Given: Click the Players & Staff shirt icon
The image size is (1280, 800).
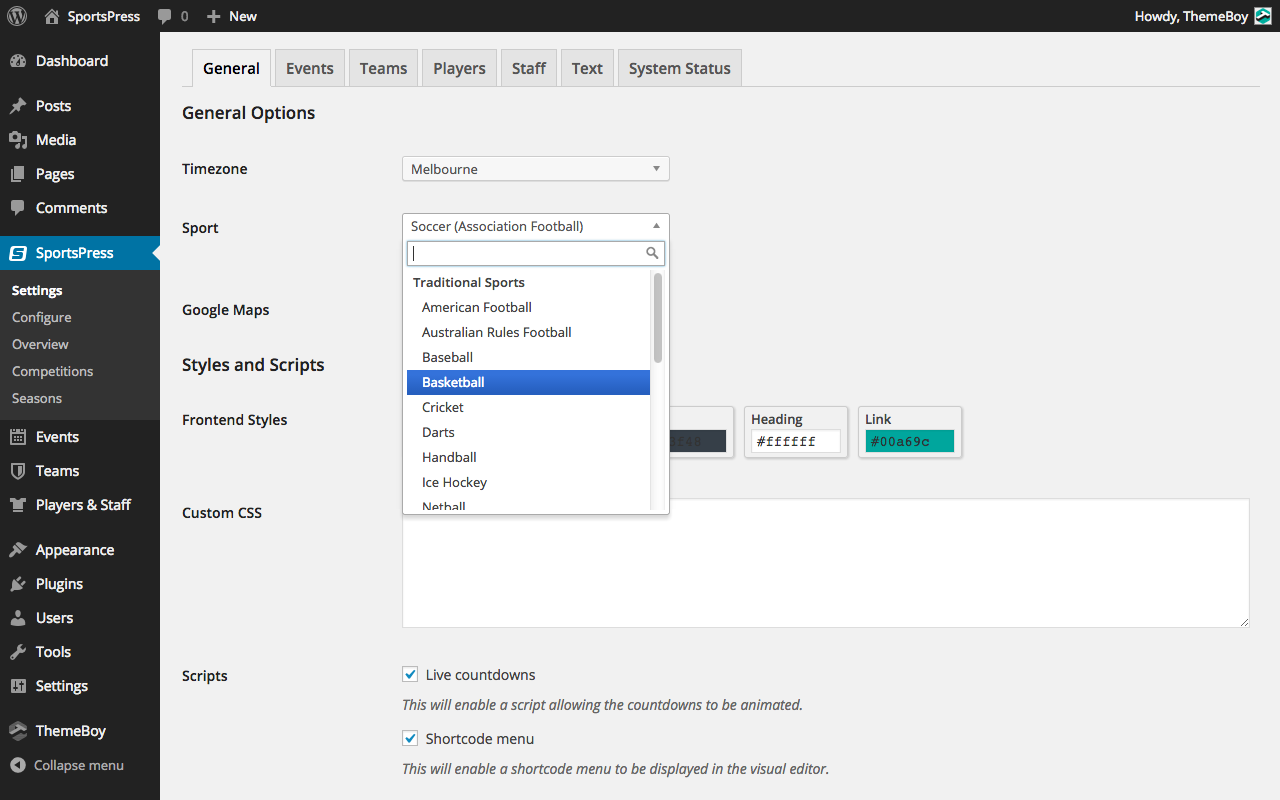Looking at the screenshot, I should 18,505.
